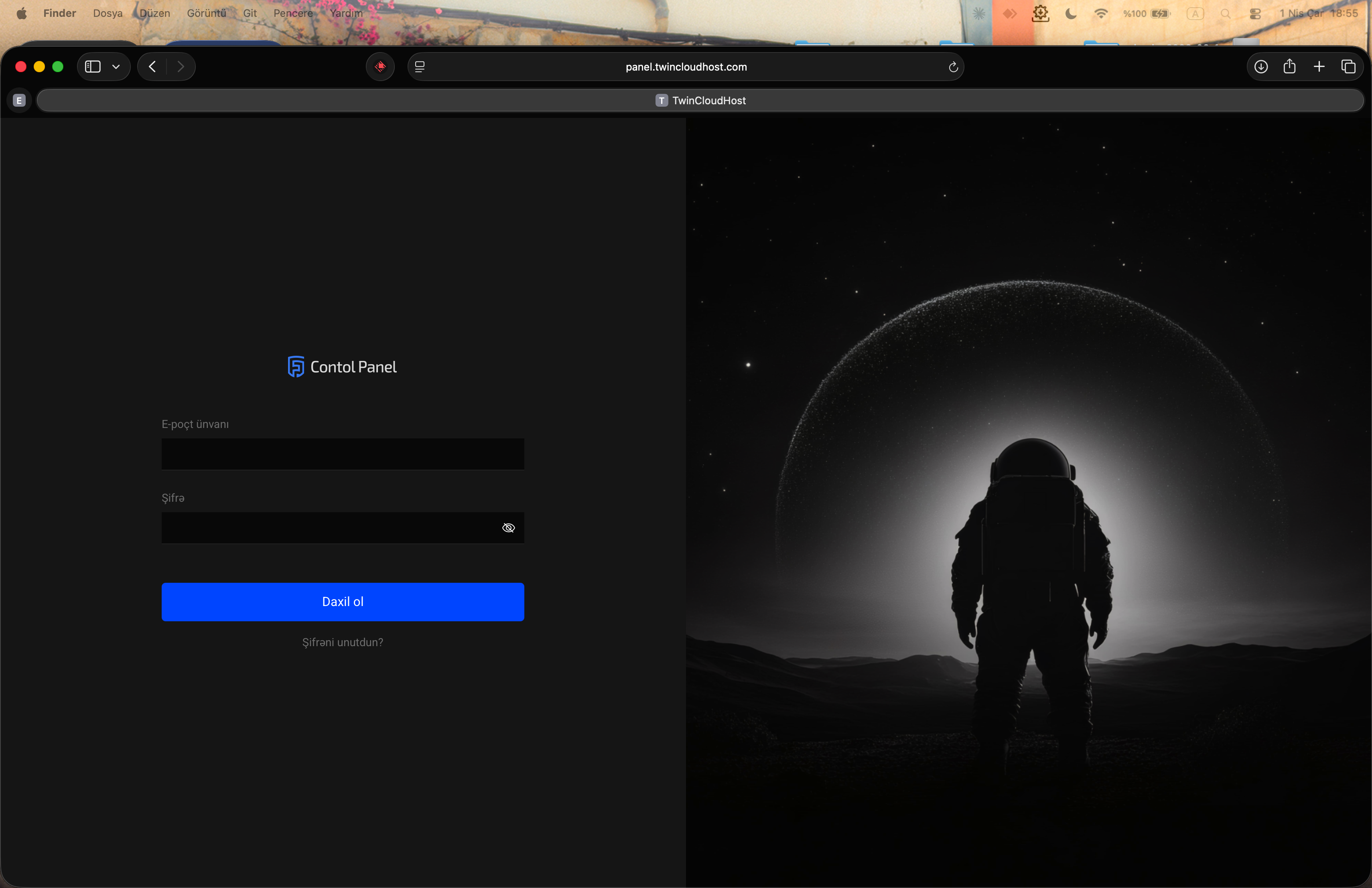Open the Şifrəni unutdun? link
Viewport: 1372px width, 888px height.
(x=343, y=642)
